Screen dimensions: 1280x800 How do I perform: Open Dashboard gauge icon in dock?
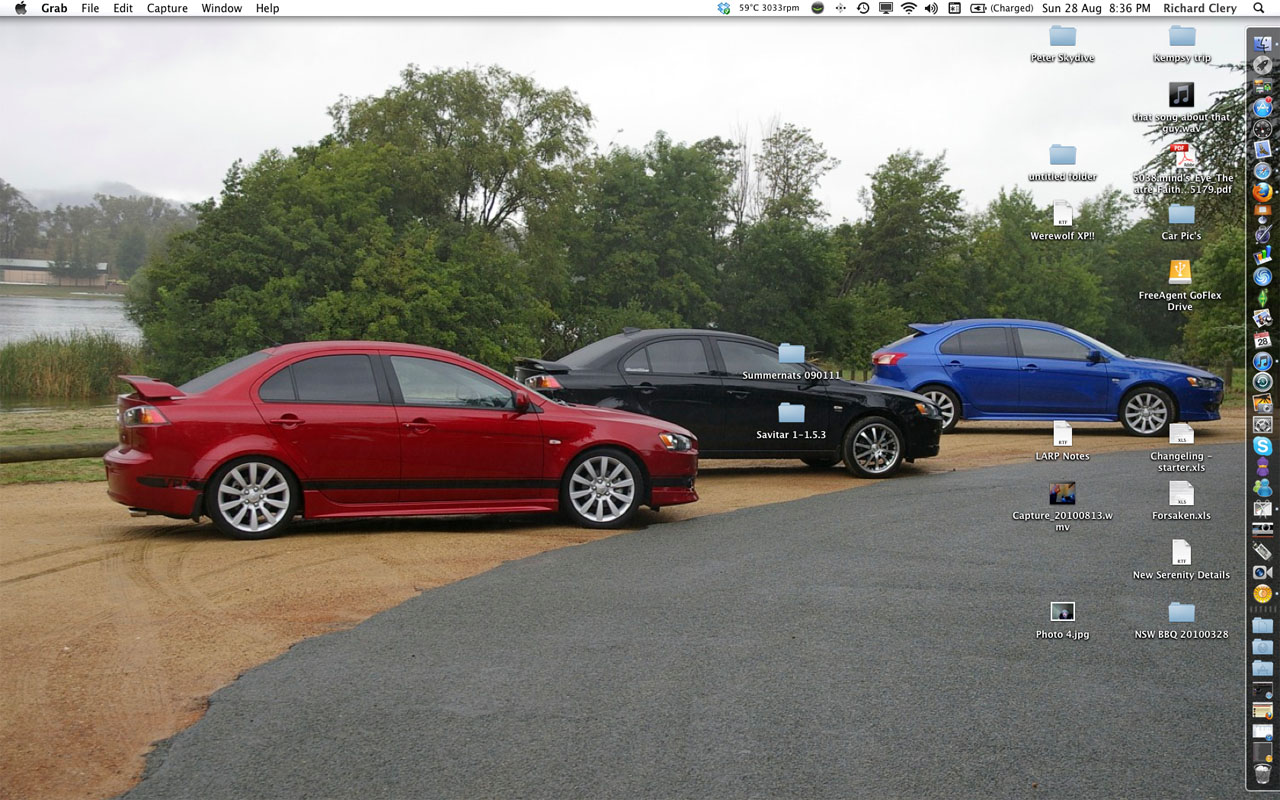coord(1262,128)
